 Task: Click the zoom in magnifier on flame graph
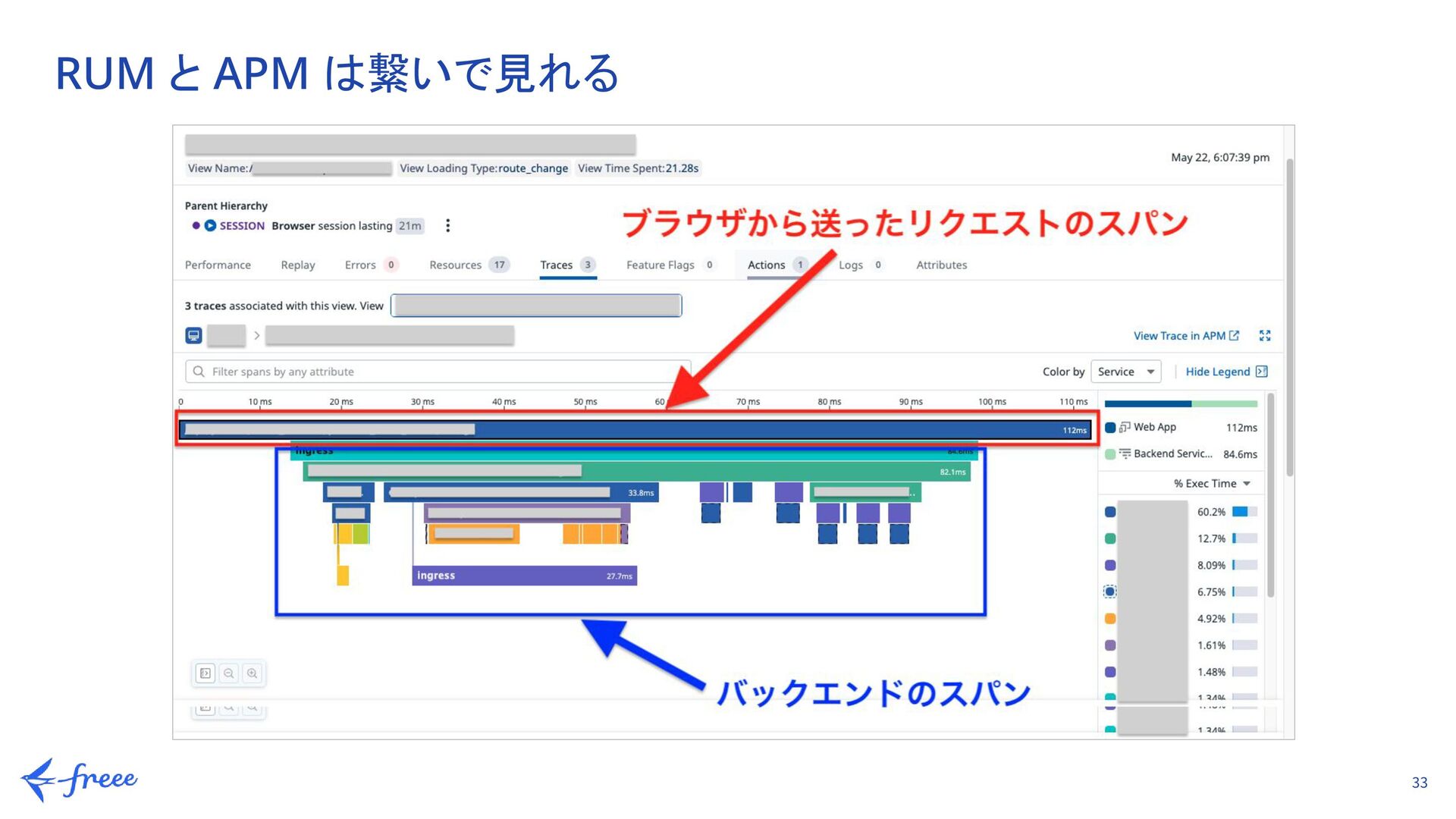coord(253,673)
